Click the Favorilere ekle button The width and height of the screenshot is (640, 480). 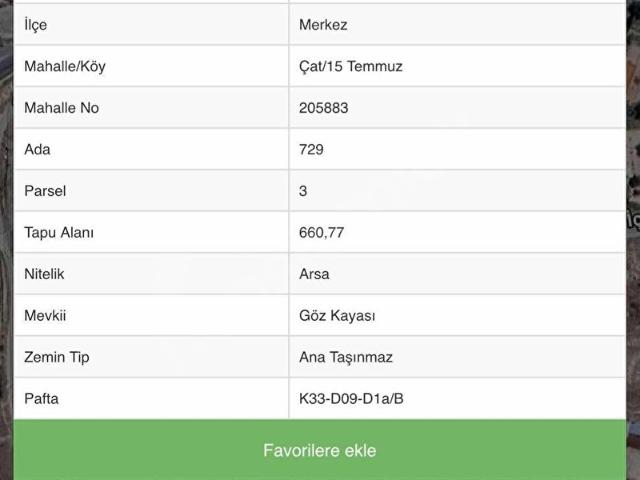pos(320,450)
